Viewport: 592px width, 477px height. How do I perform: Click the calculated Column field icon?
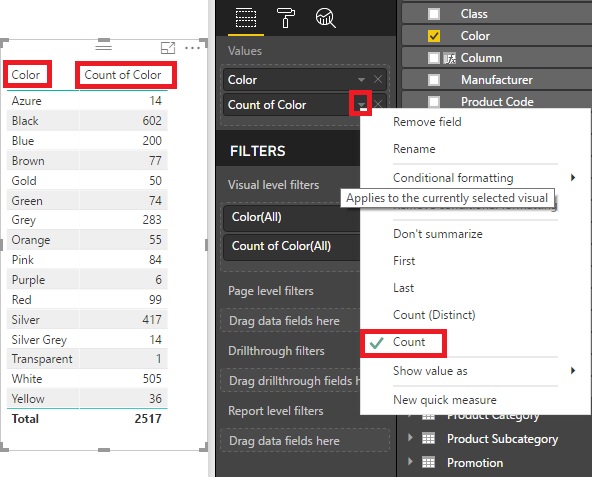(x=450, y=58)
